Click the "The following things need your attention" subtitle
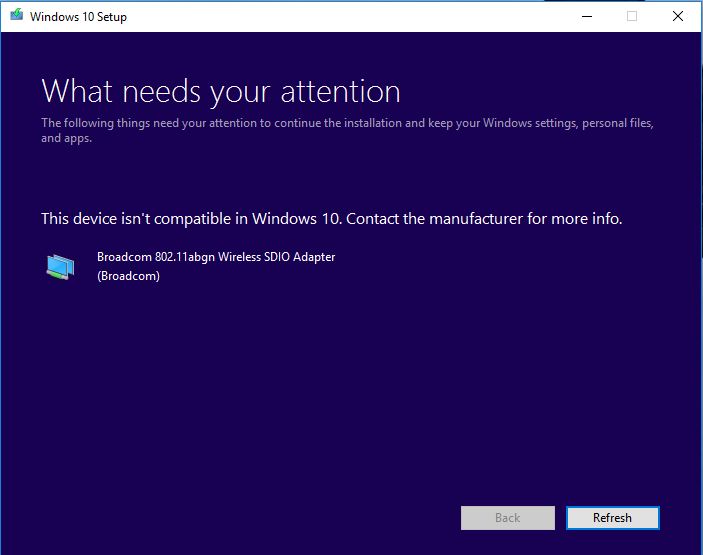The height and width of the screenshot is (555, 703). point(347,130)
